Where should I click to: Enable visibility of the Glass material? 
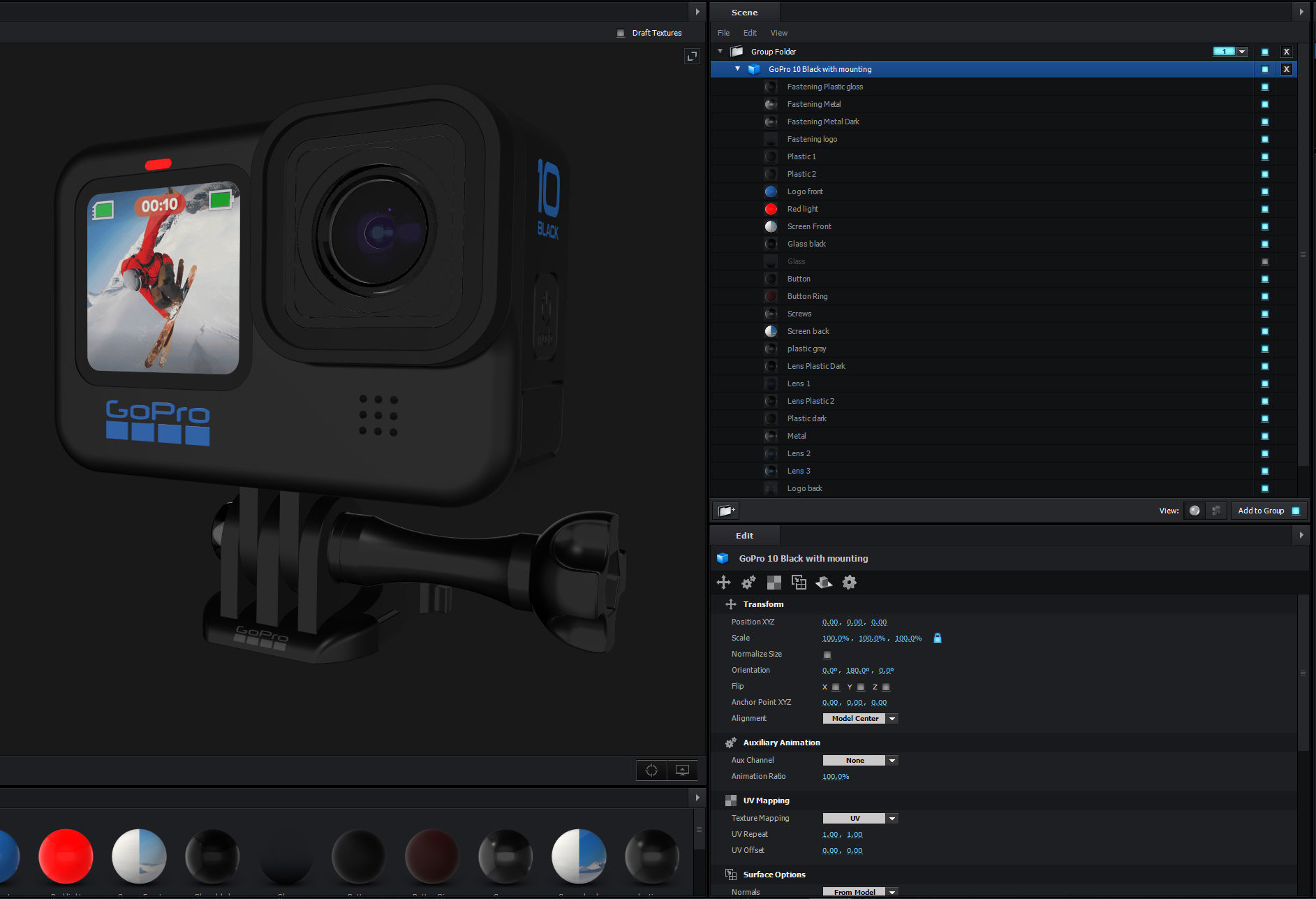coord(1264,261)
